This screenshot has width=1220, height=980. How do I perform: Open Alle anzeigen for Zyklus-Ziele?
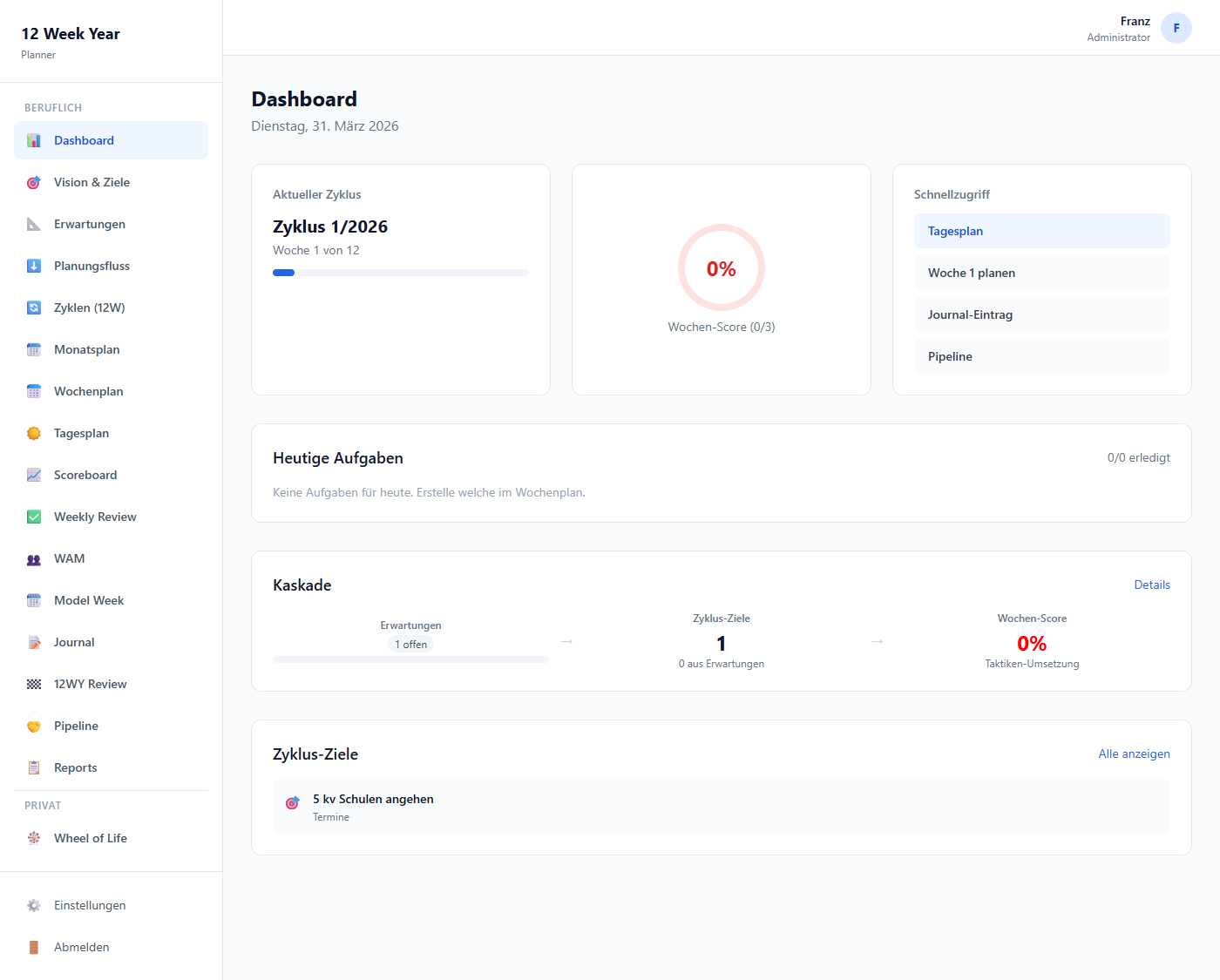[x=1134, y=754]
